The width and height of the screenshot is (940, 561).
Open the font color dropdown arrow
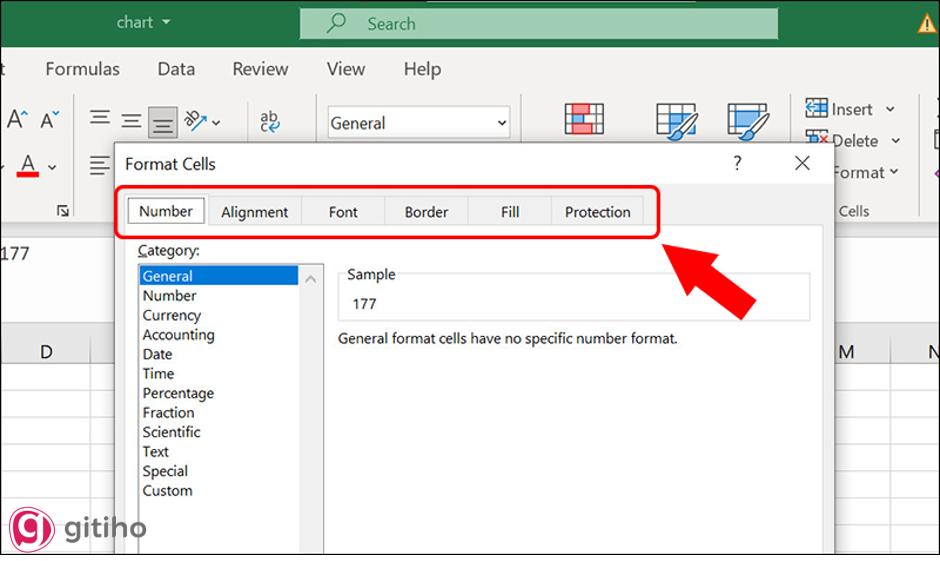tap(52, 167)
